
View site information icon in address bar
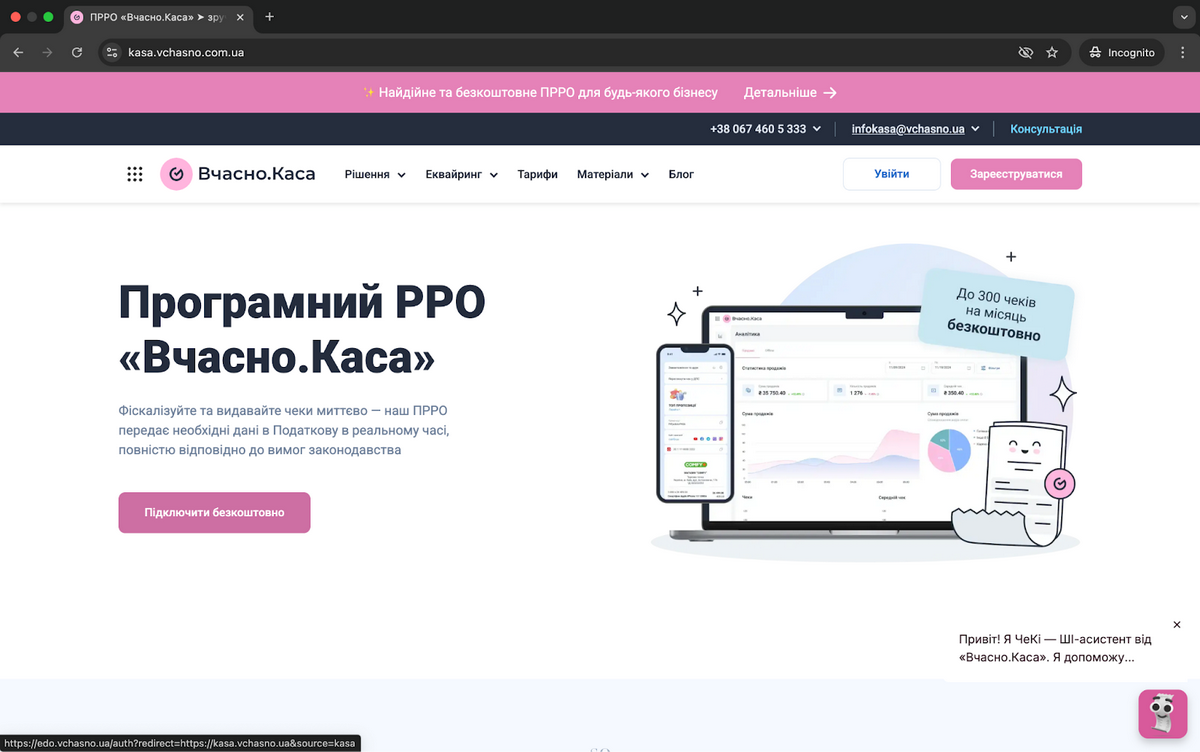click(x=113, y=52)
